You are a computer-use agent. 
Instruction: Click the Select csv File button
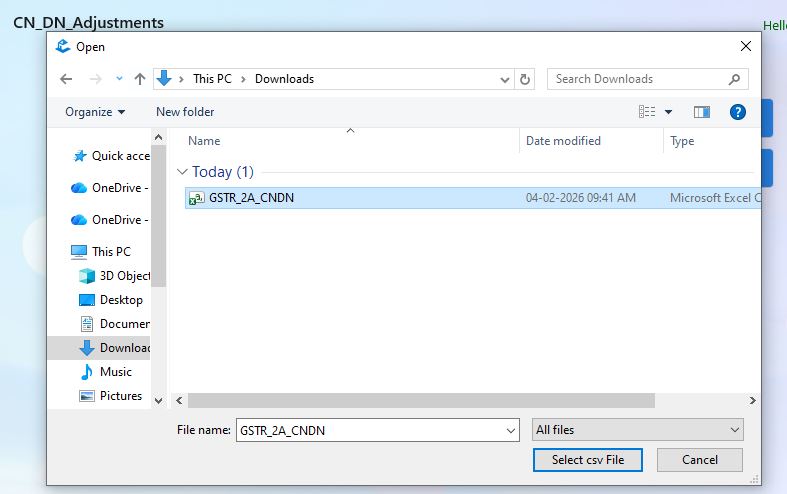click(587, 460)
